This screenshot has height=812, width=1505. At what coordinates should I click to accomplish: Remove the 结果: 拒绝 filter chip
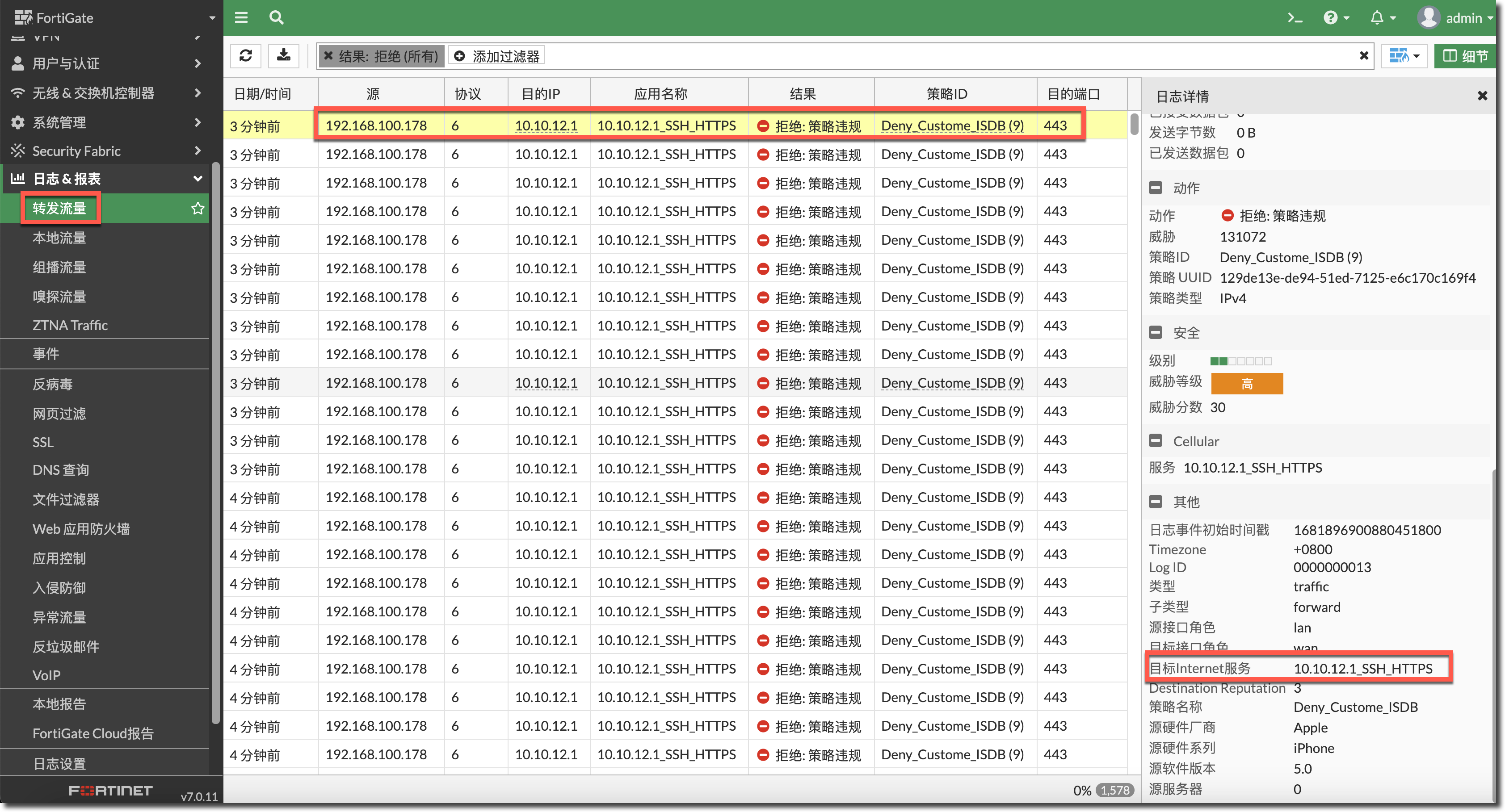point(329,56)
